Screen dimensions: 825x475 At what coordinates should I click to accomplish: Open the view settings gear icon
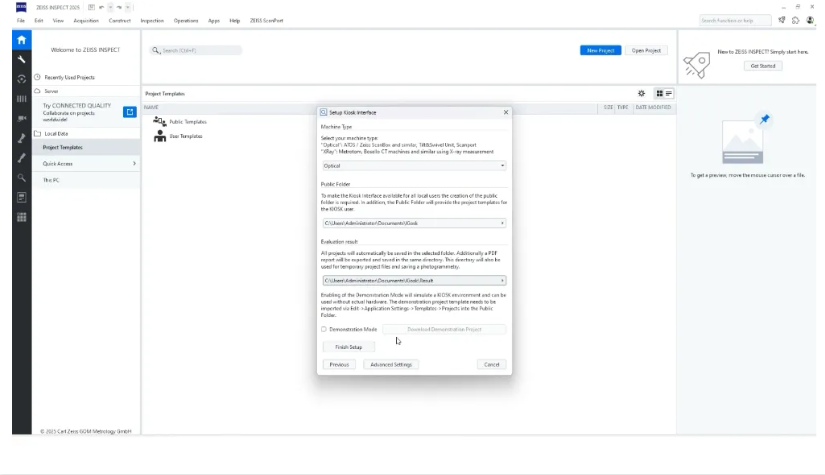(641, 94)
